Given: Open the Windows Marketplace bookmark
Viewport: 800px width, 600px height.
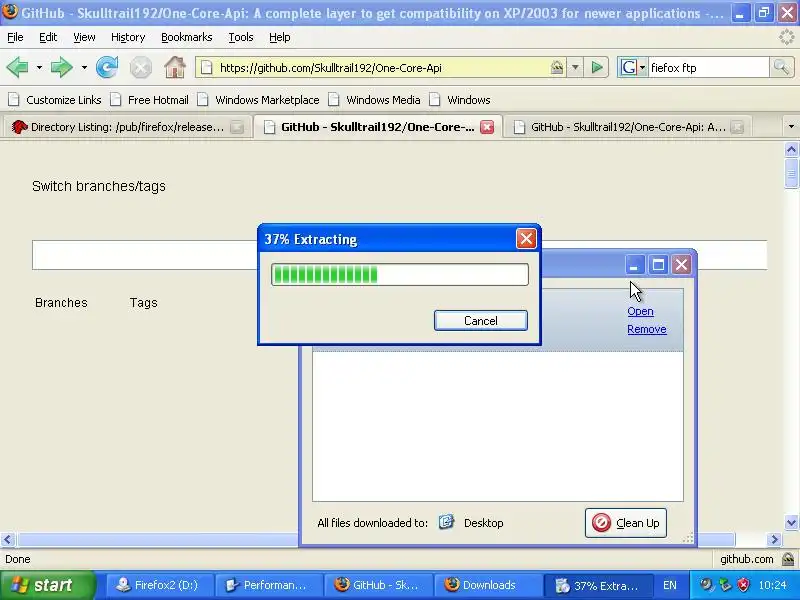Looking at the screenshot, I should click(x=258, y=100).
